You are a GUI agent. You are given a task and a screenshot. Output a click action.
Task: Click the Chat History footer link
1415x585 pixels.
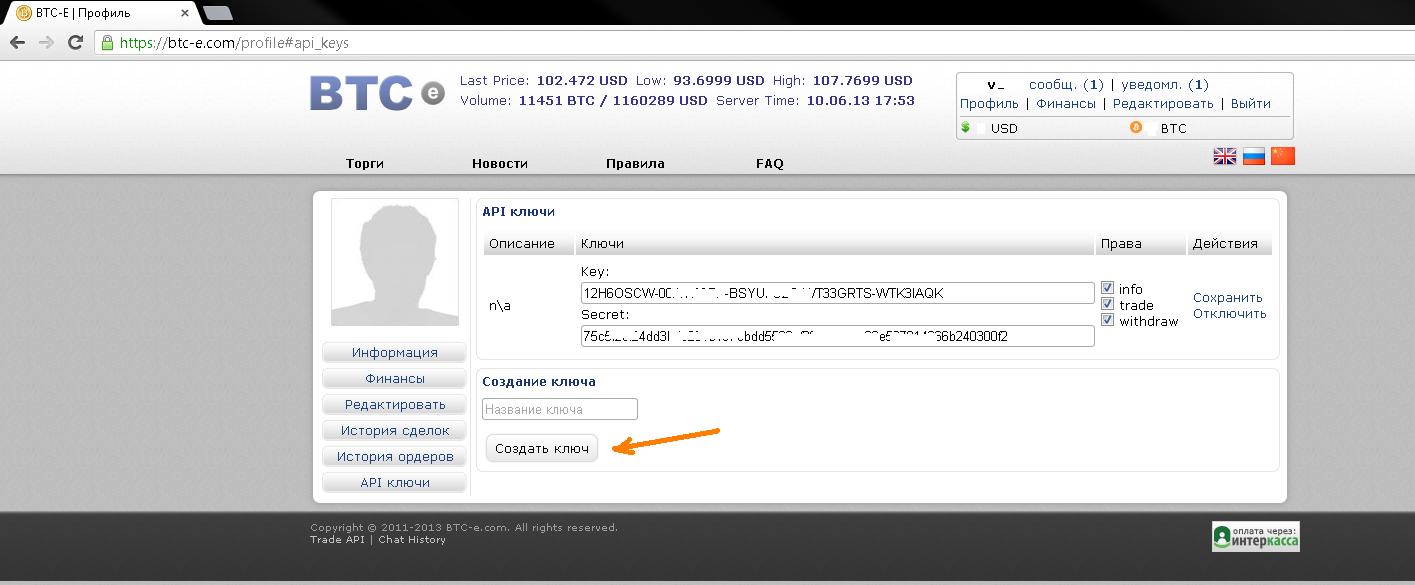click(412, 540)
